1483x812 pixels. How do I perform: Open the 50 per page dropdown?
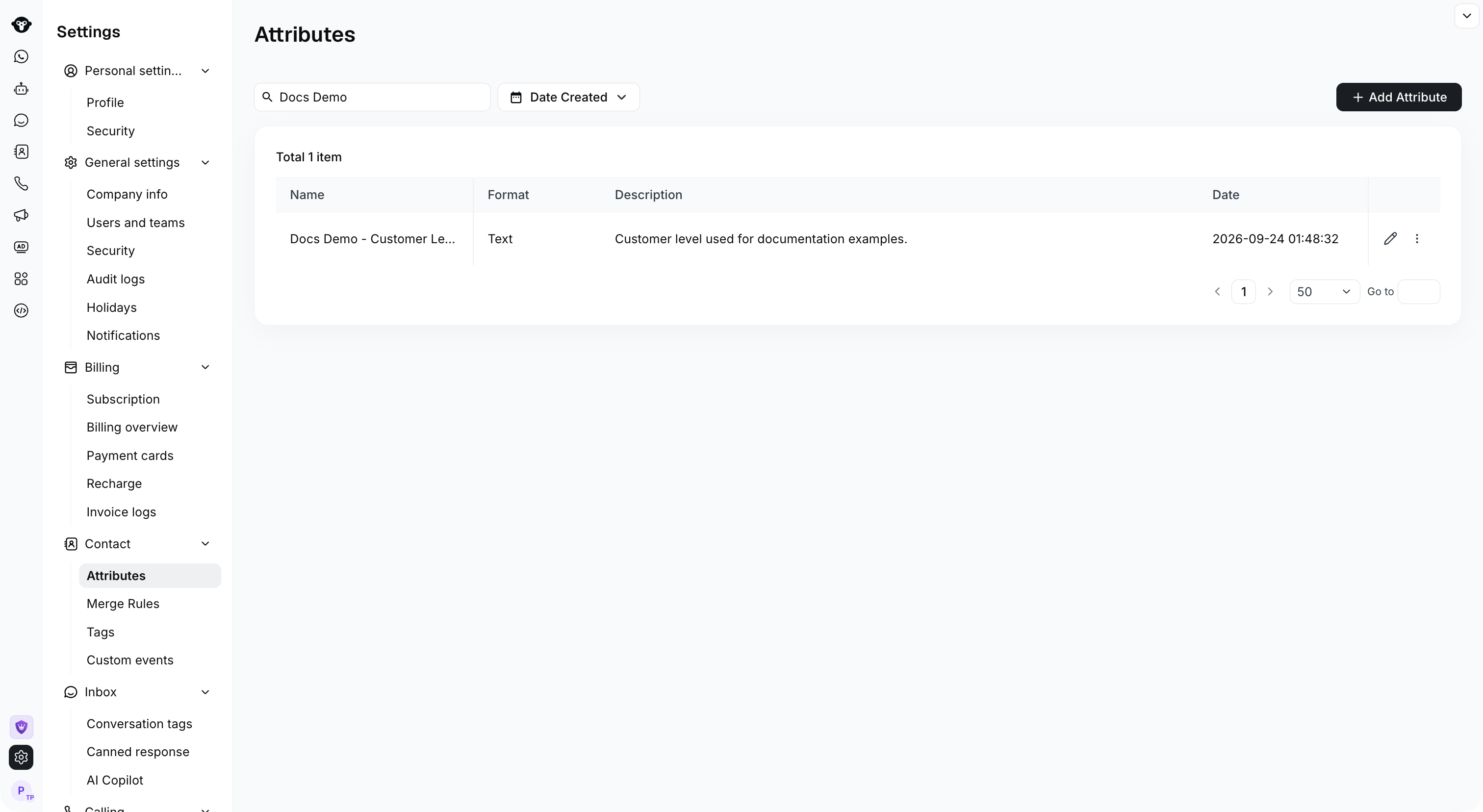1324,292
